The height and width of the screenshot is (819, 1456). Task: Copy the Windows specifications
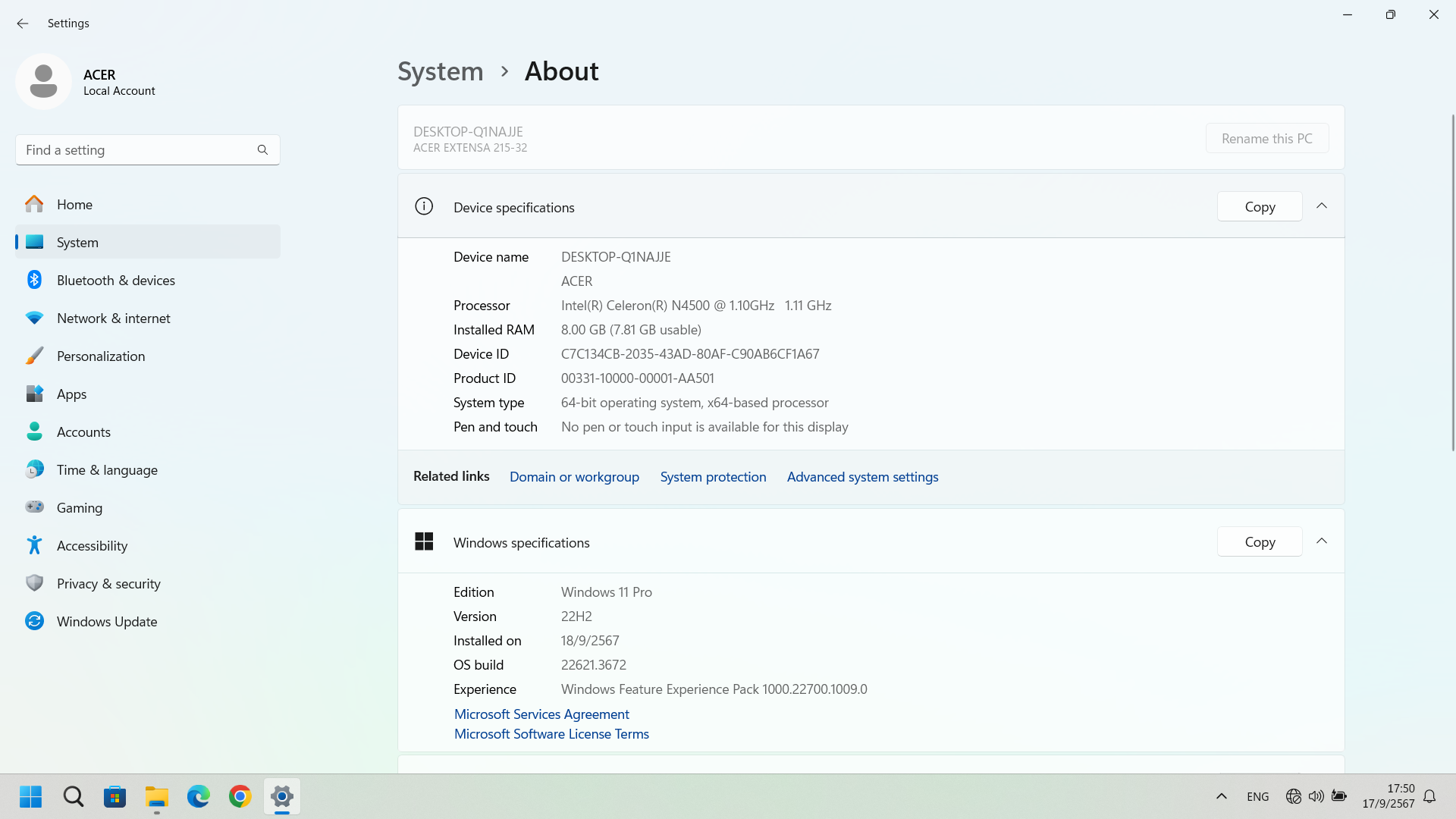click(1260, 541)
